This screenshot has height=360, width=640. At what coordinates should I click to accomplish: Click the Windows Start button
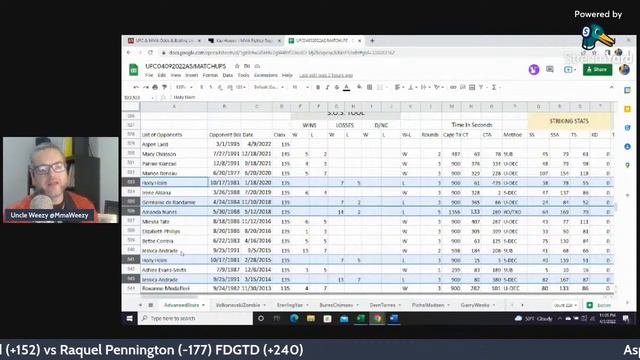(x=129, y=319)
